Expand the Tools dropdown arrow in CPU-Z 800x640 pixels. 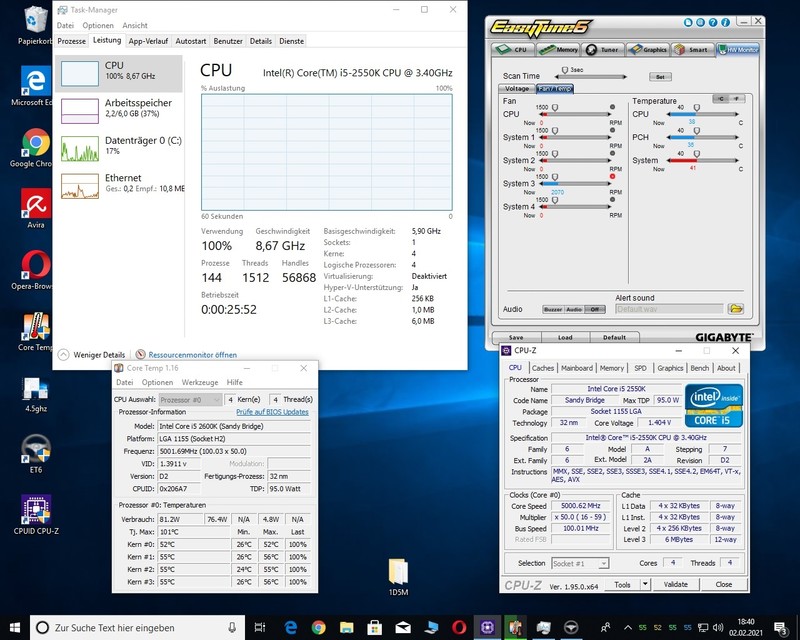click(645, 584)
